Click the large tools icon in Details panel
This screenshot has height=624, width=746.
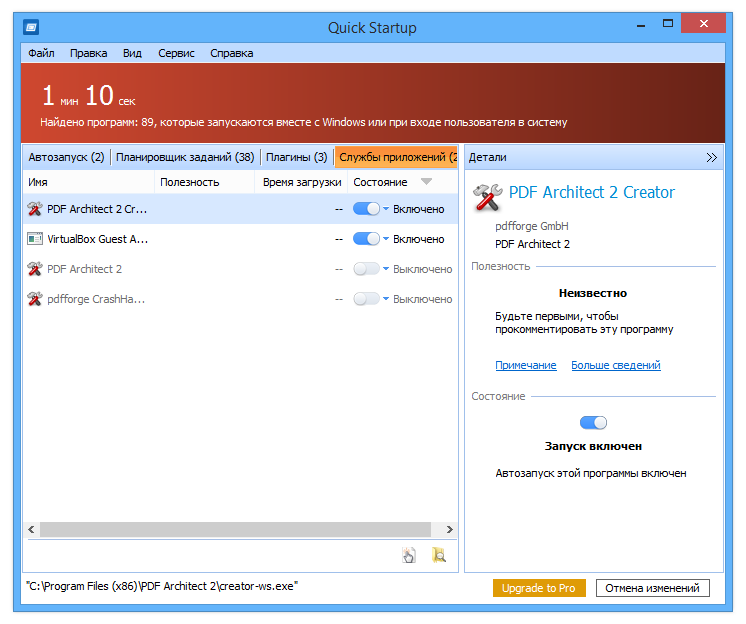tap(487, 197)
